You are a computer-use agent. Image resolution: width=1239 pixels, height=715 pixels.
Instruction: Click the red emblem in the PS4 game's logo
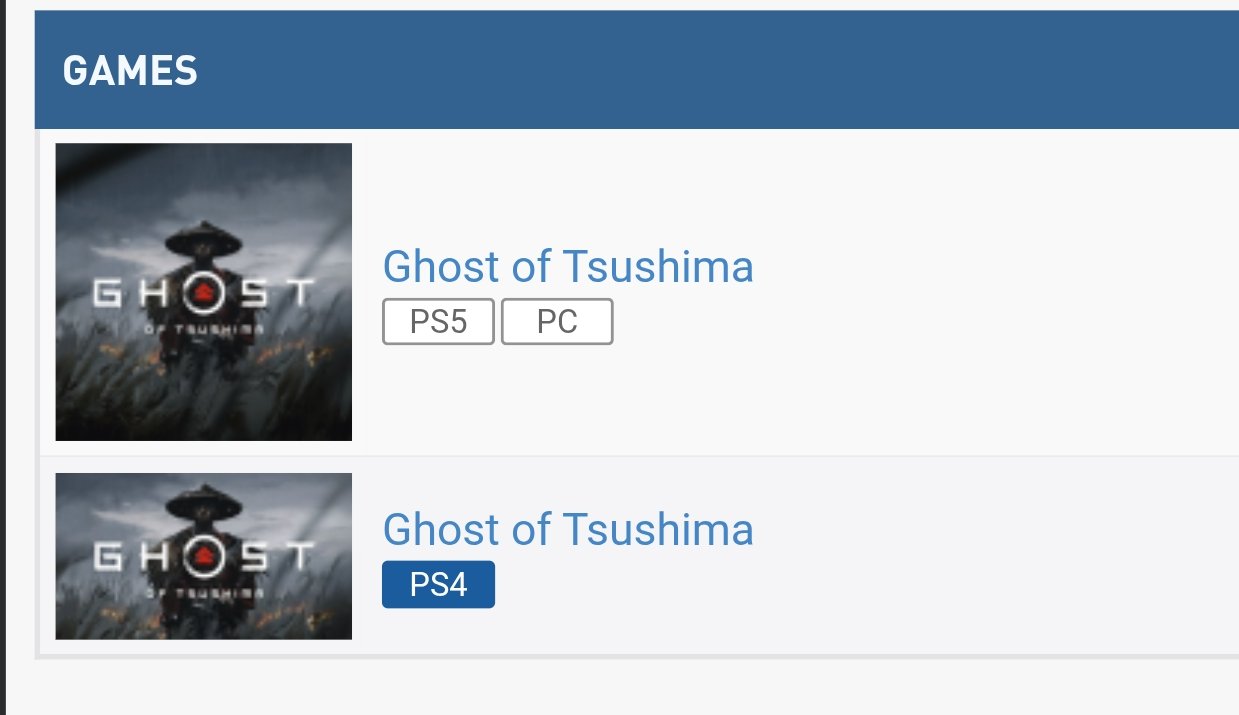(203, 556)
